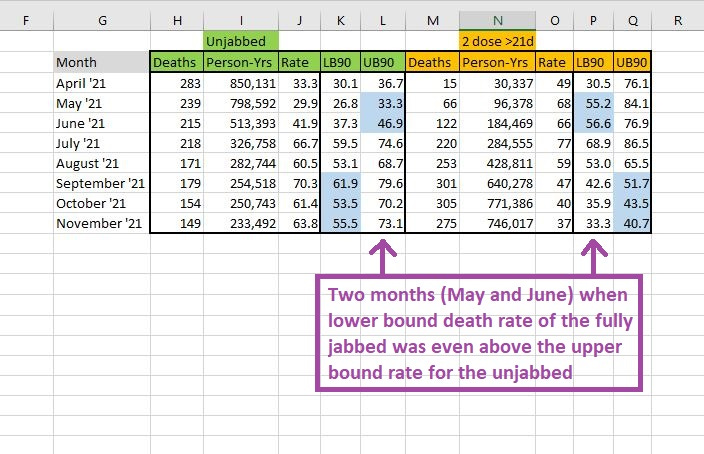Select highlighted LB90 cell 56.6
This screenshot has width=704, height=454.
593,123
